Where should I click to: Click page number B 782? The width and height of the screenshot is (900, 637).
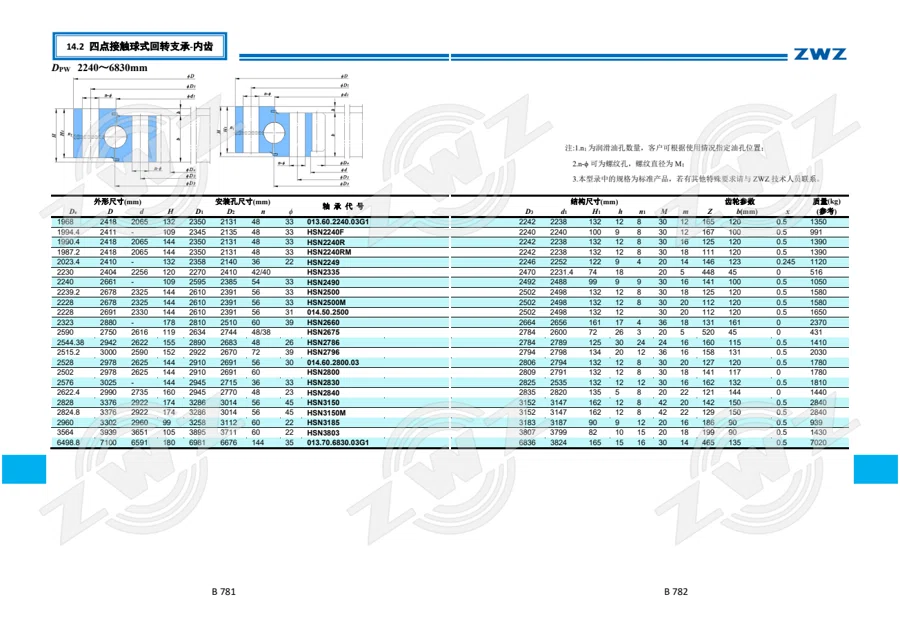tap(676, 592)
